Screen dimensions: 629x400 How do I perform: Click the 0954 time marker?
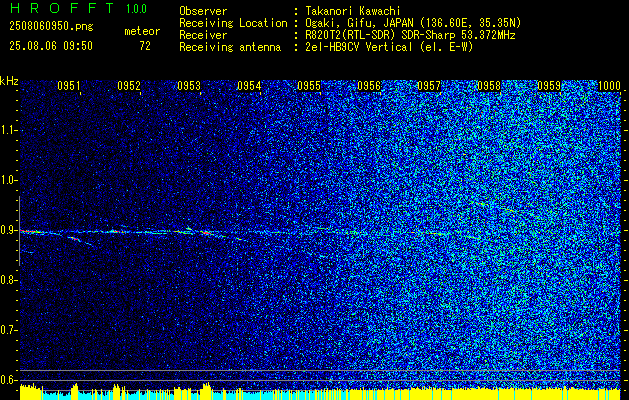(x=249, y=85)
